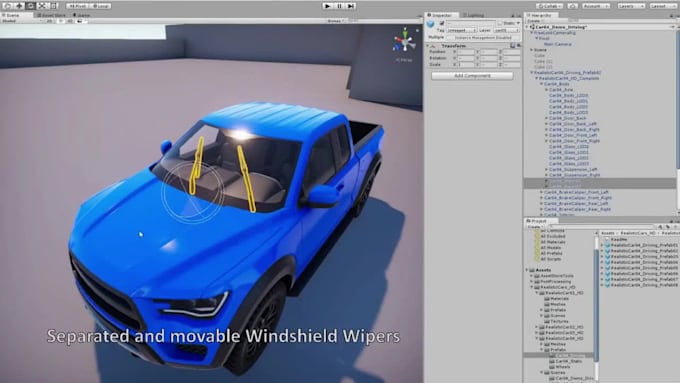Image resolution: width=680 pixels, height=383 pixels.
Task: Switch to the Game tab
Action: 82,15
